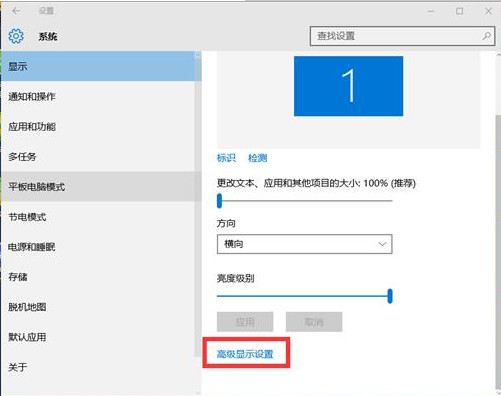Click the 标识 link
Screen dimensions: 501x396
click(226, 158)
